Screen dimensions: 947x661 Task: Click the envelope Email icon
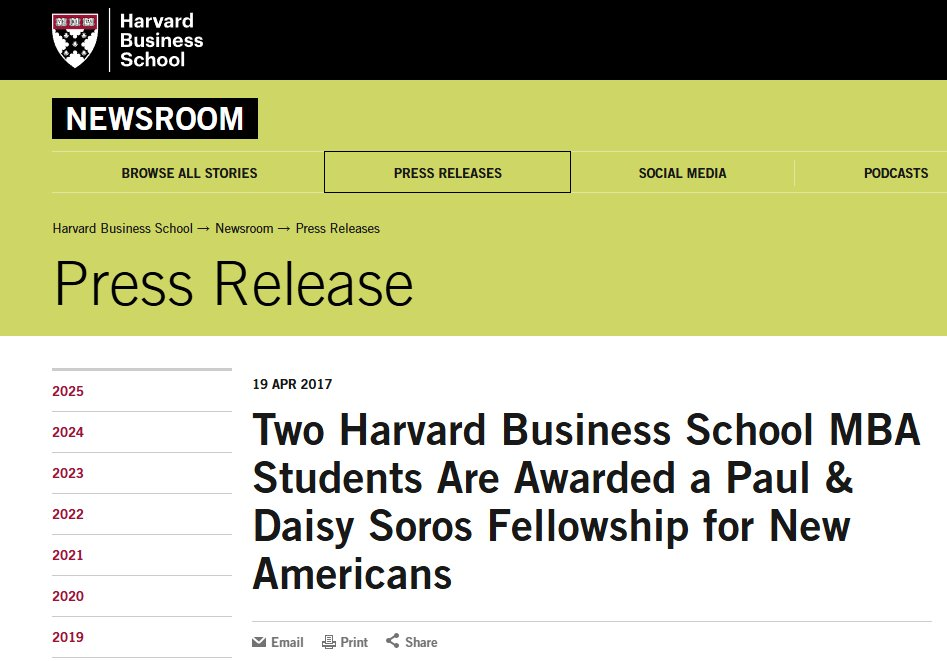click(x=260, y=642)
